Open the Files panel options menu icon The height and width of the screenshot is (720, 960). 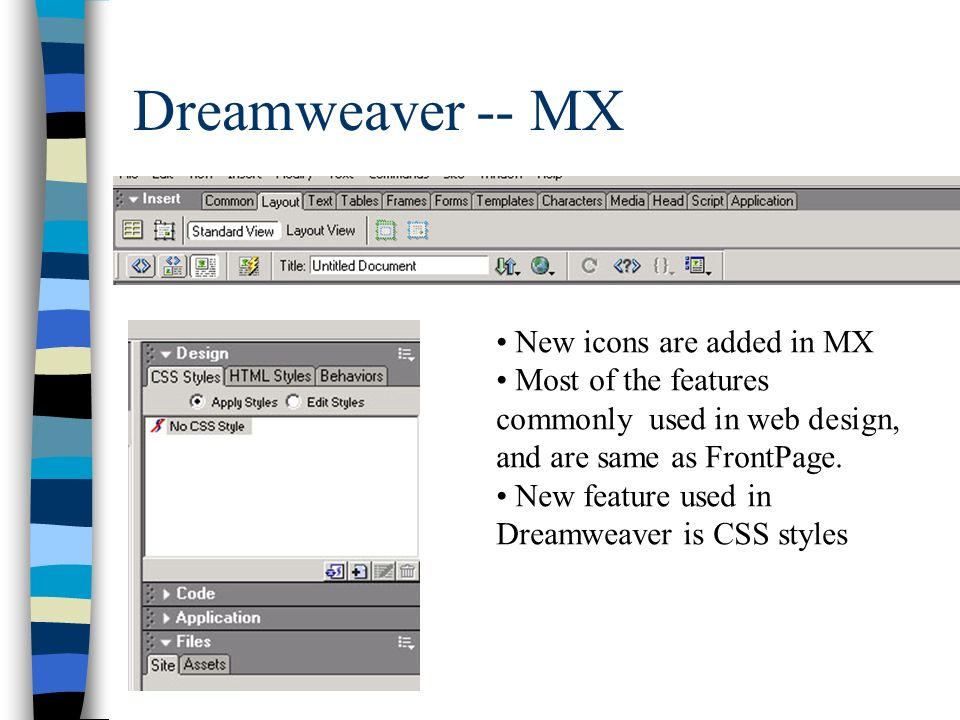pos(406,642)
